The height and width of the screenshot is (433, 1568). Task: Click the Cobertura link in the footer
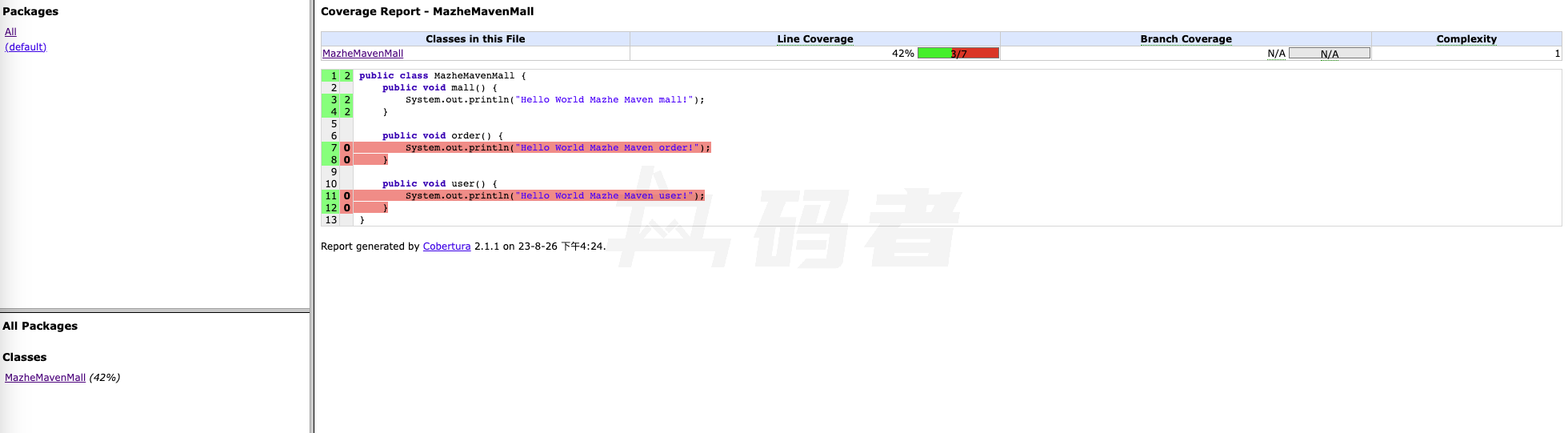(x=446, y=247)
